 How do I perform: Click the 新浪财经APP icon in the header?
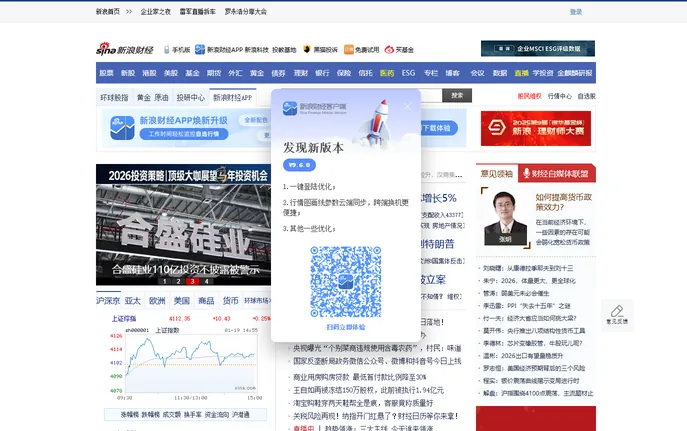(200, 49)
